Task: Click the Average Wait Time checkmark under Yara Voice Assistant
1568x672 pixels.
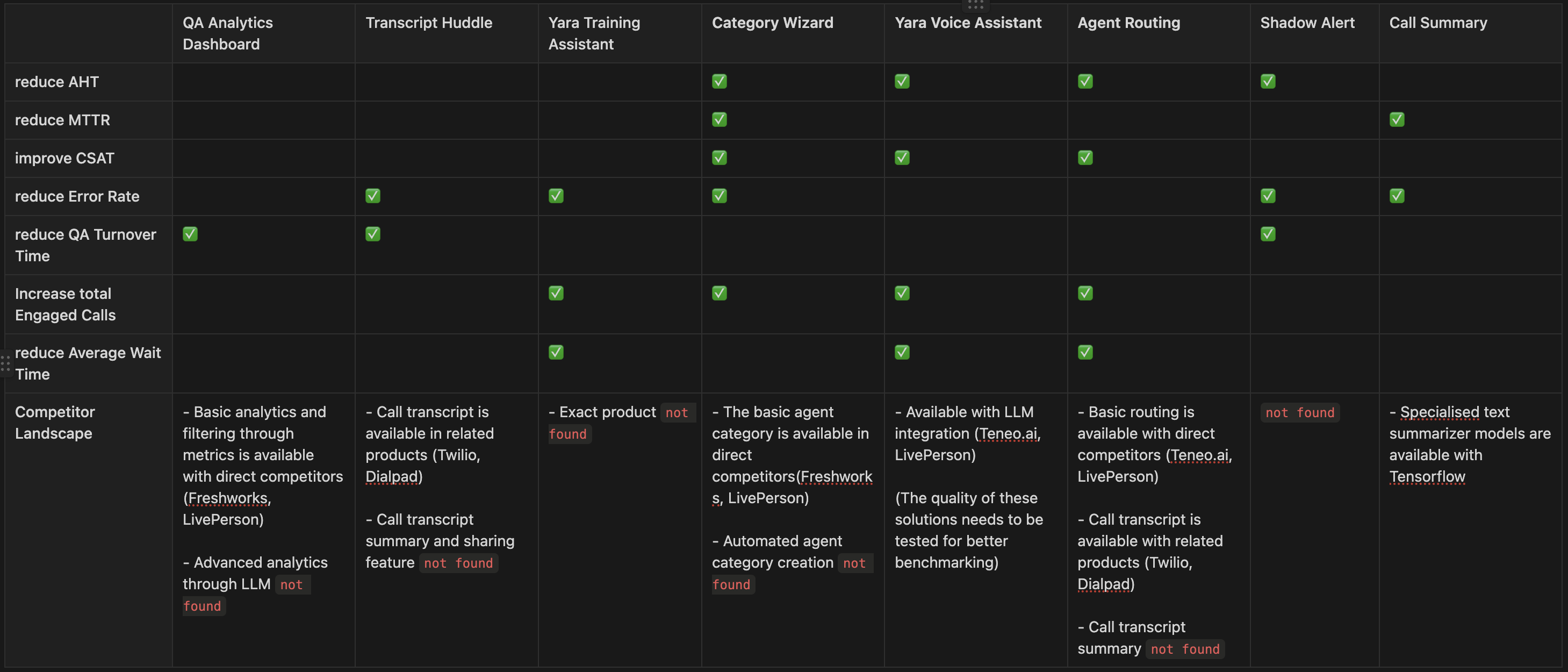Action: pos(902,352)
